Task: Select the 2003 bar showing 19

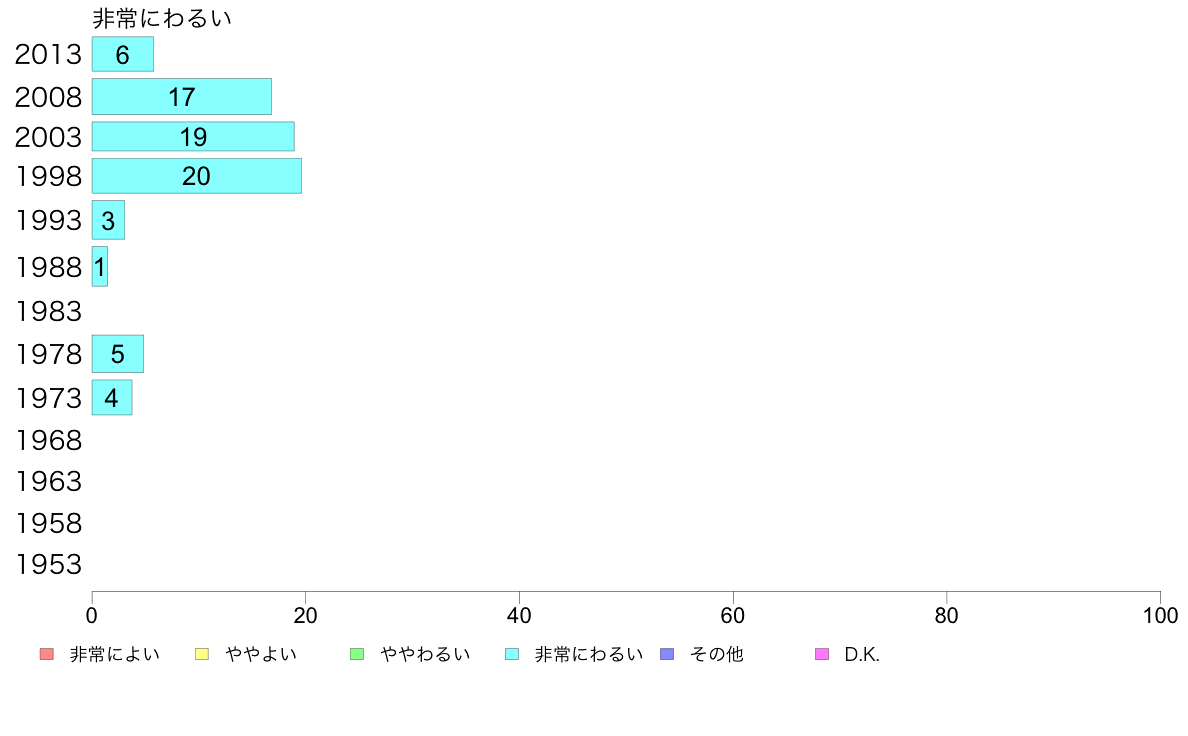Action: (x=193, y=136)
